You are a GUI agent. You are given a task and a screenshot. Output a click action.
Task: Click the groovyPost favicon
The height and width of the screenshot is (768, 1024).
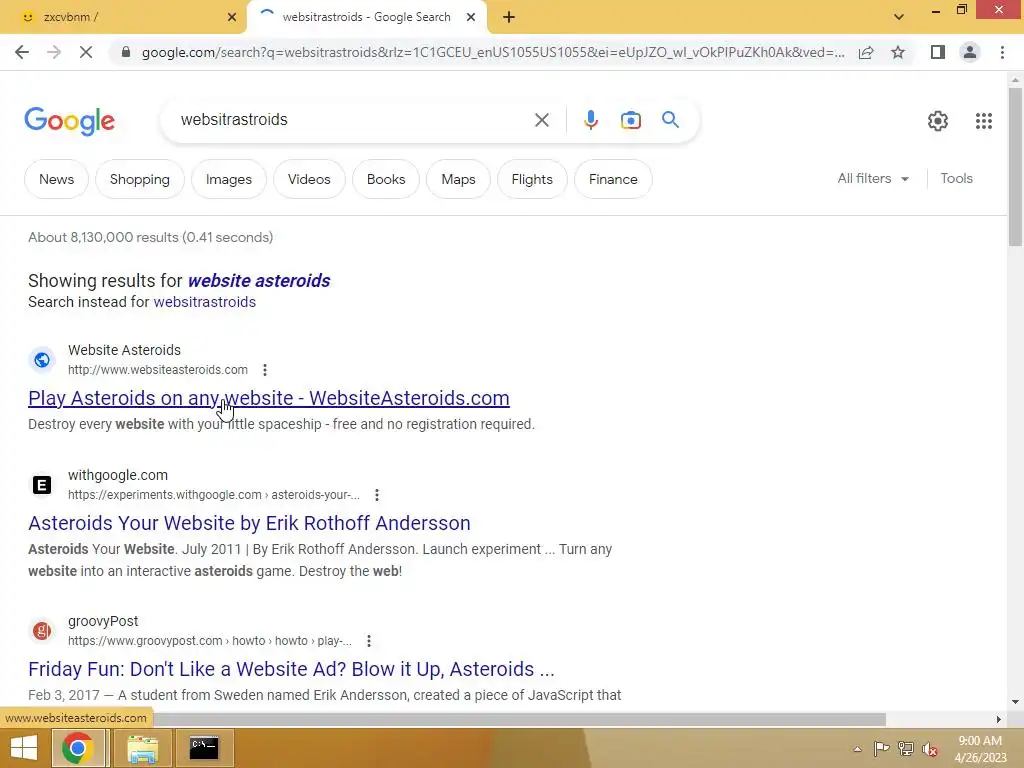click(x=42, y=631)
